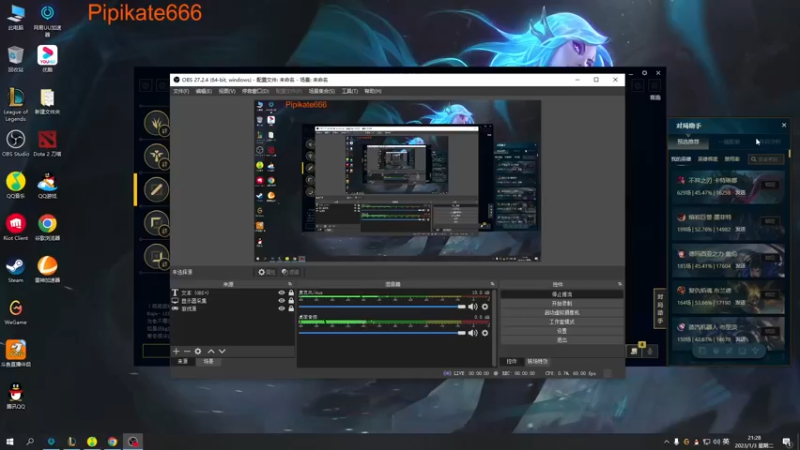The height and width of the screenshot is (450, 800).
Task: Open source properties gear in sources toolbar
Action: pyautogui.click(x=198, y=351)
